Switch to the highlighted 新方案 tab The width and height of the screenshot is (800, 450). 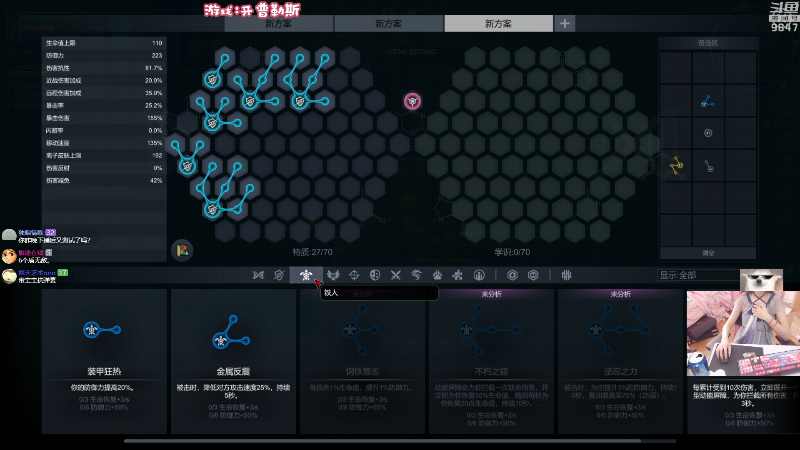tap(498, 23)
